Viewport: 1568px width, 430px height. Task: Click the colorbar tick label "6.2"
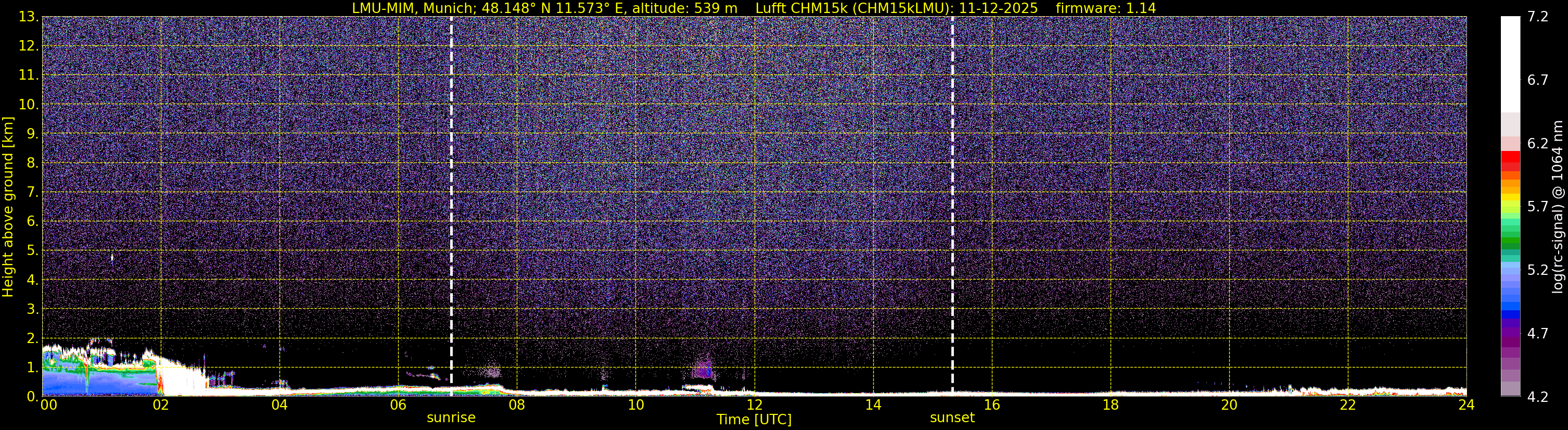(1538, 144)
